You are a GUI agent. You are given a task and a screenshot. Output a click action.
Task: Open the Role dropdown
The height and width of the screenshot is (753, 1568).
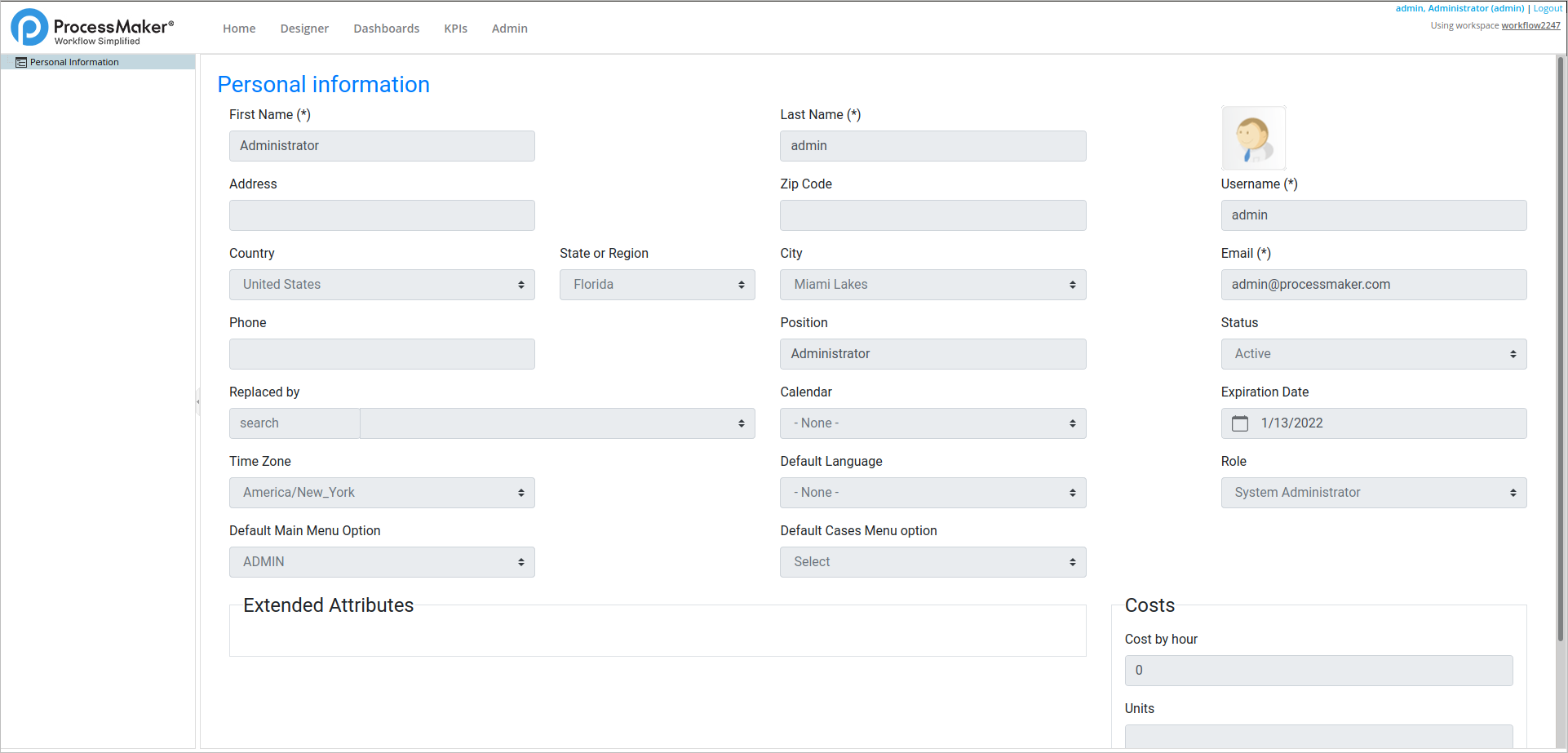tap(1373, 493)
